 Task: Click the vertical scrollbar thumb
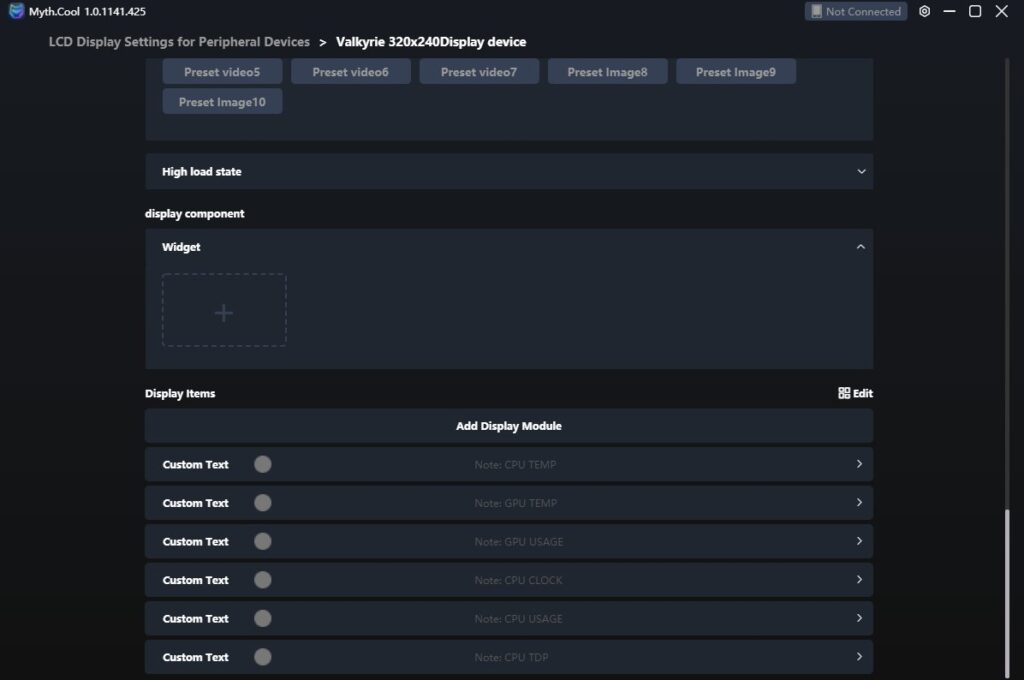[x=1008, y=590]
